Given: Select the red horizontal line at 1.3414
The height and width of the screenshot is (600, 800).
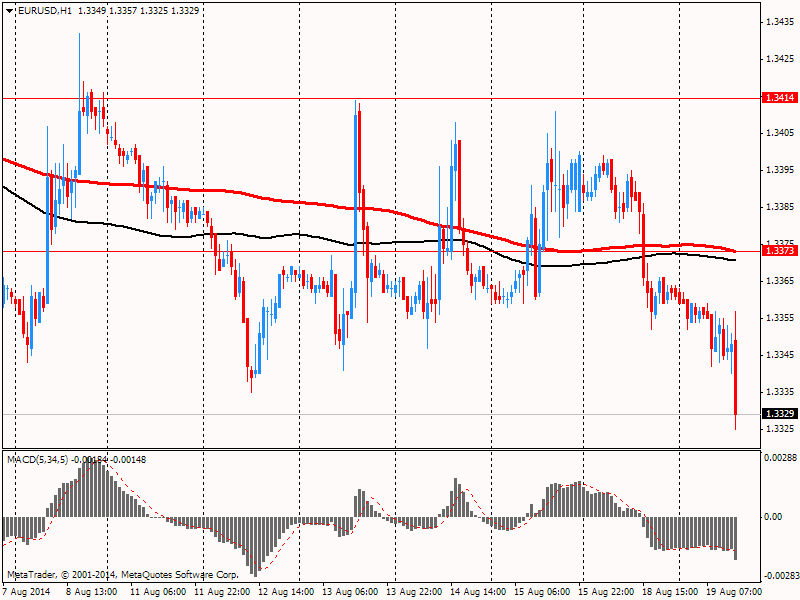Looking at the screenshot, I should 382,98.
